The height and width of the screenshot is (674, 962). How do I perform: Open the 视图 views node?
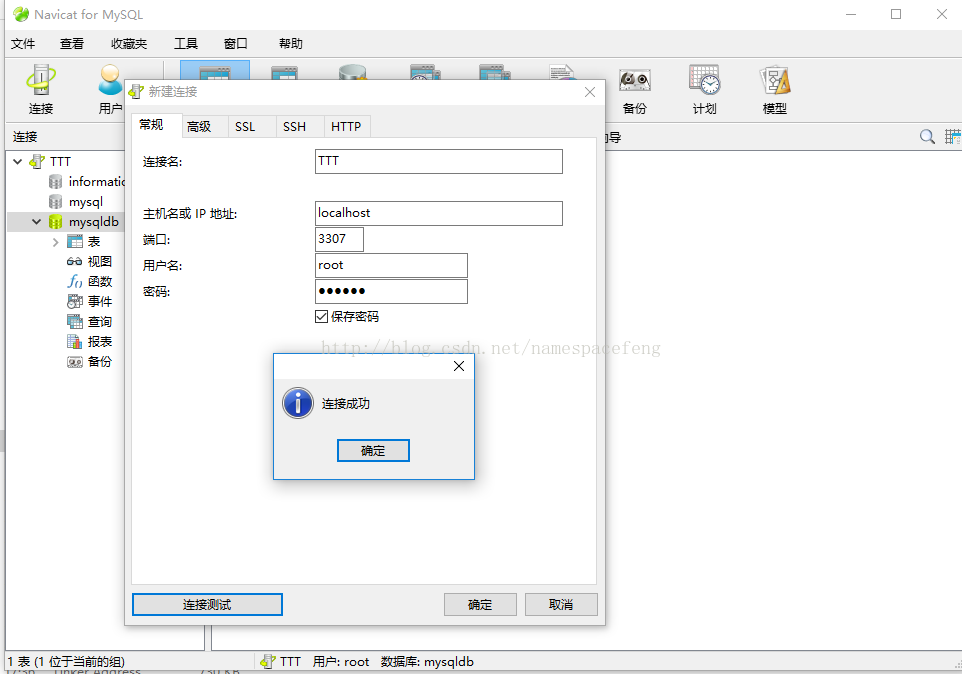99,261
